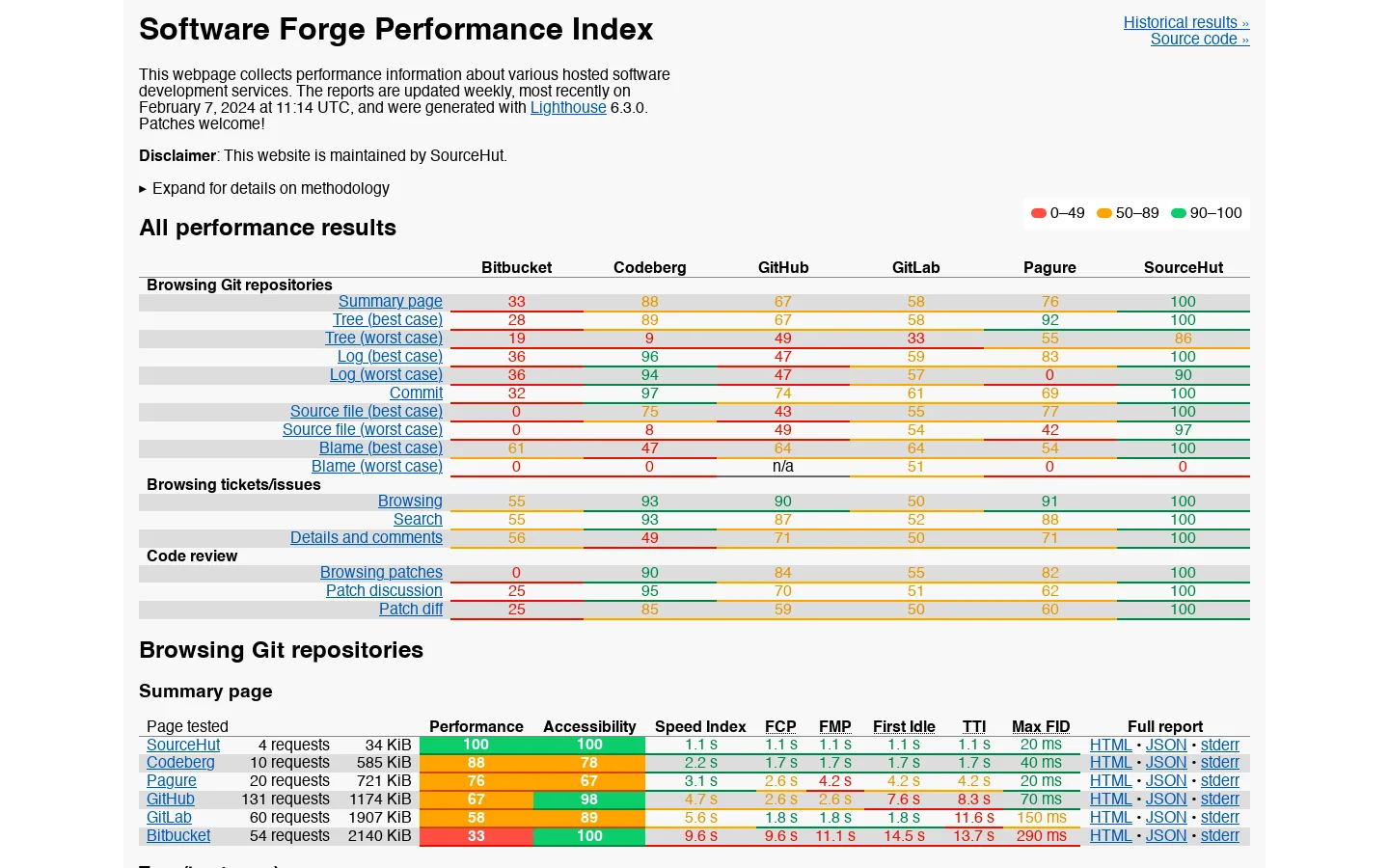Click the red 0–49 legend swatch

1039,213
